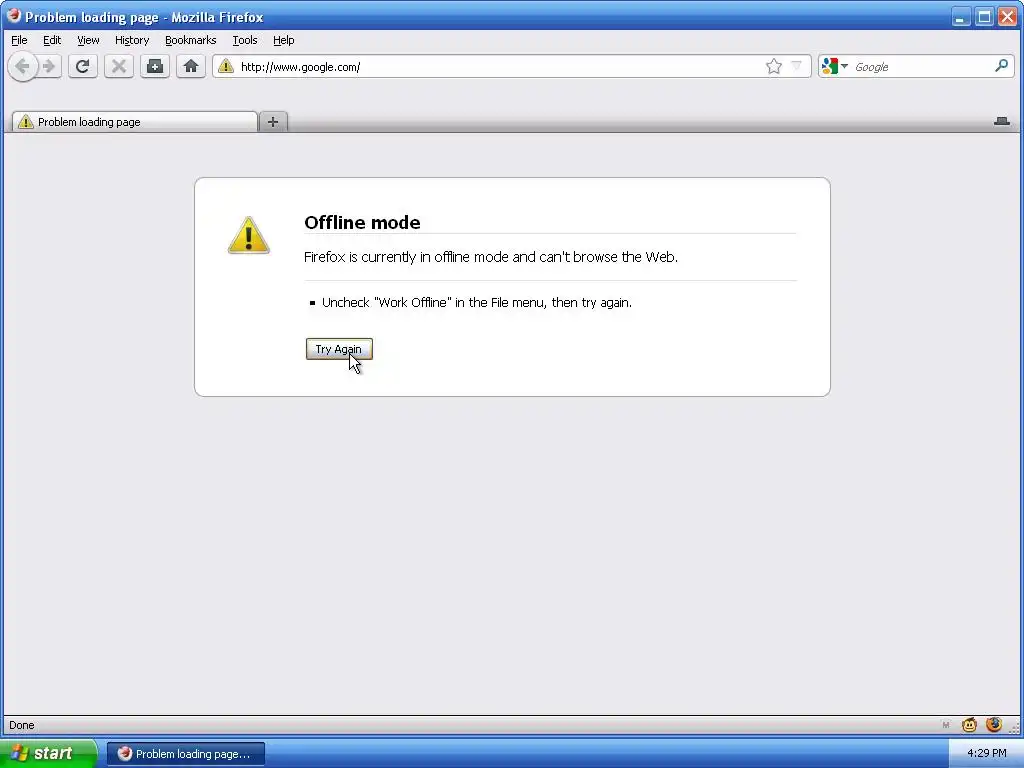
Task: Click the bookmark add toolbar icon
Action: coord(155,67)
